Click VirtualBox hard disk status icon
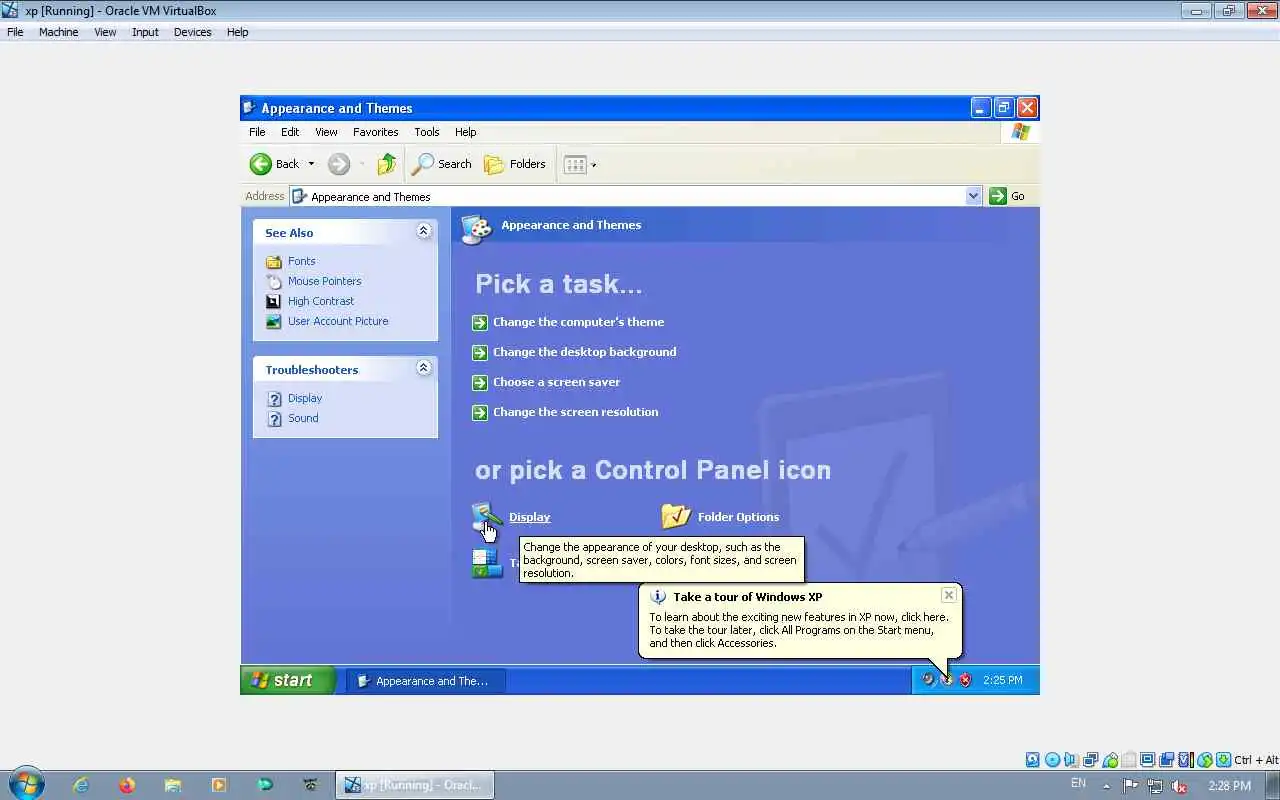This screenshot has width=1280, height=800. 1033,760
